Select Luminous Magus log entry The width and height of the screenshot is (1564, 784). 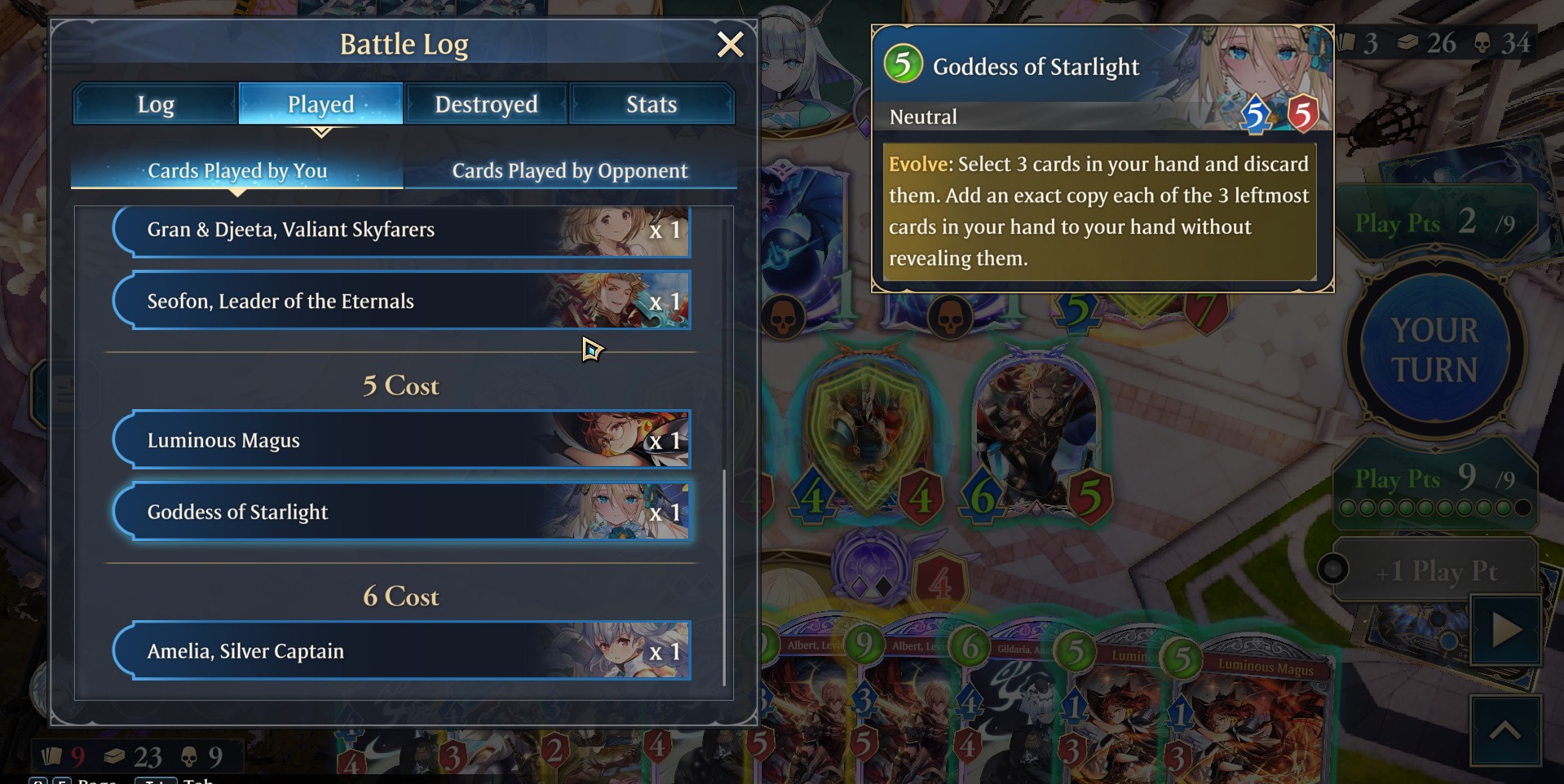pos(401,440)
